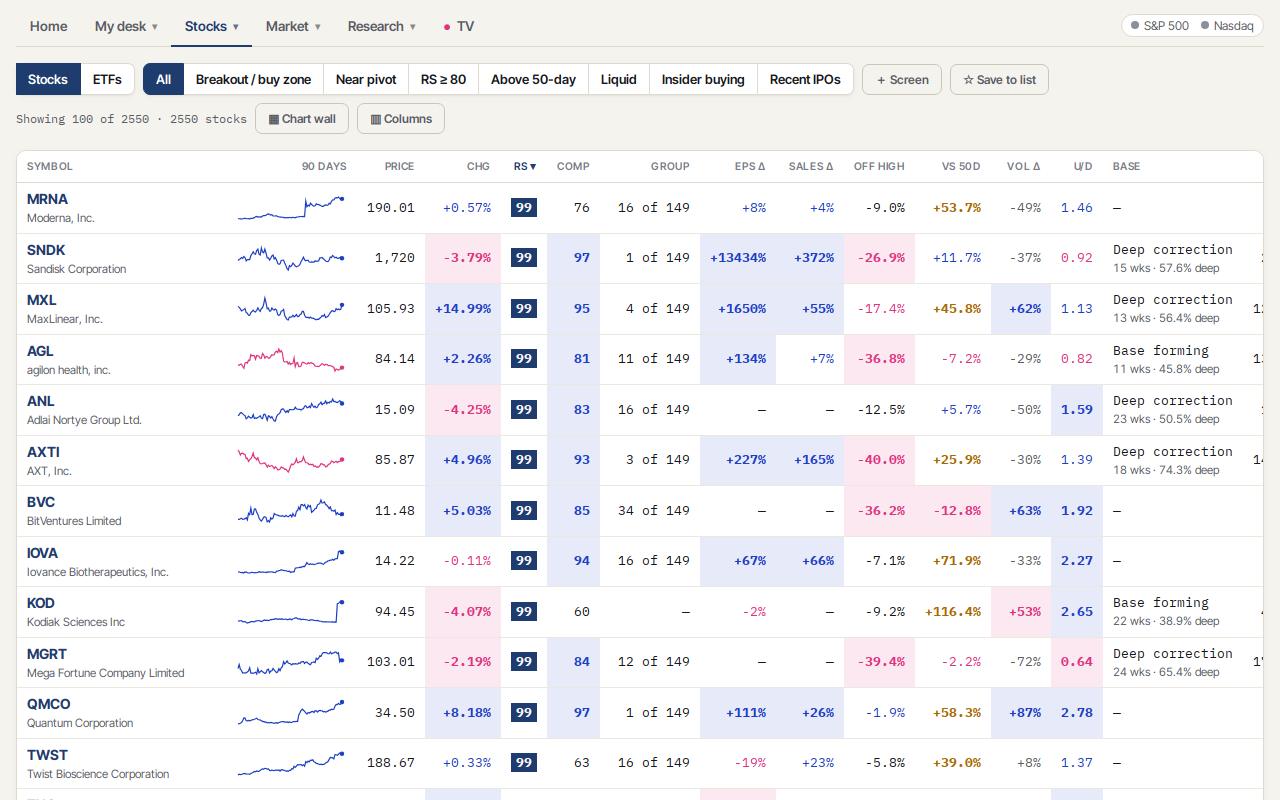This screenshot has width=1280, height=800.
Task: Open the MXL symbol link
Action: pos(41,300)
